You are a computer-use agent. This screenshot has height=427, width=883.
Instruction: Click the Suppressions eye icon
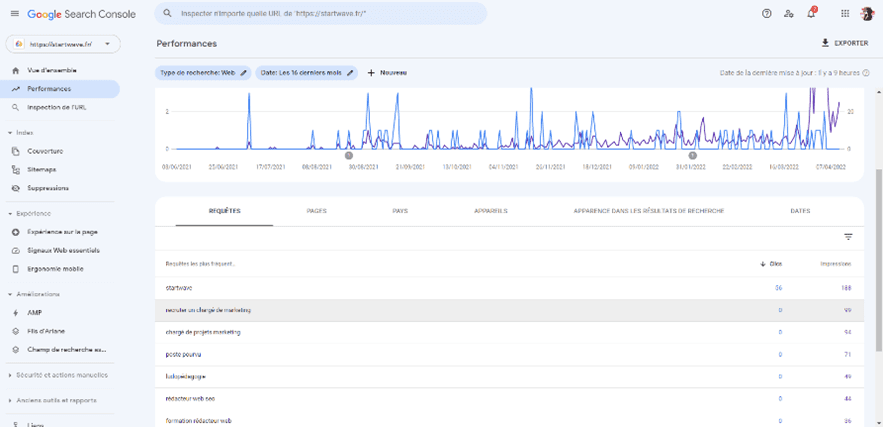[x=16, y=188]
